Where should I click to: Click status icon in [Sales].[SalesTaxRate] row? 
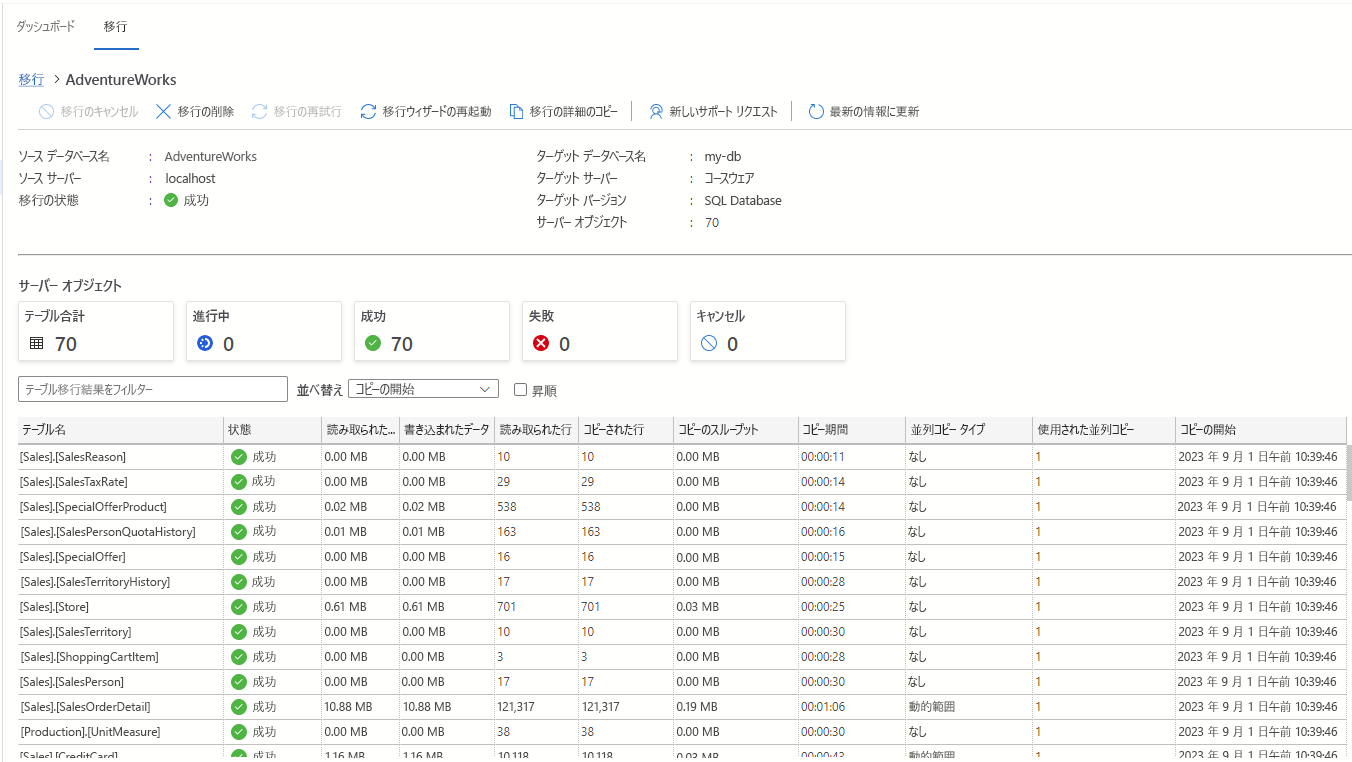pos(238,482)
